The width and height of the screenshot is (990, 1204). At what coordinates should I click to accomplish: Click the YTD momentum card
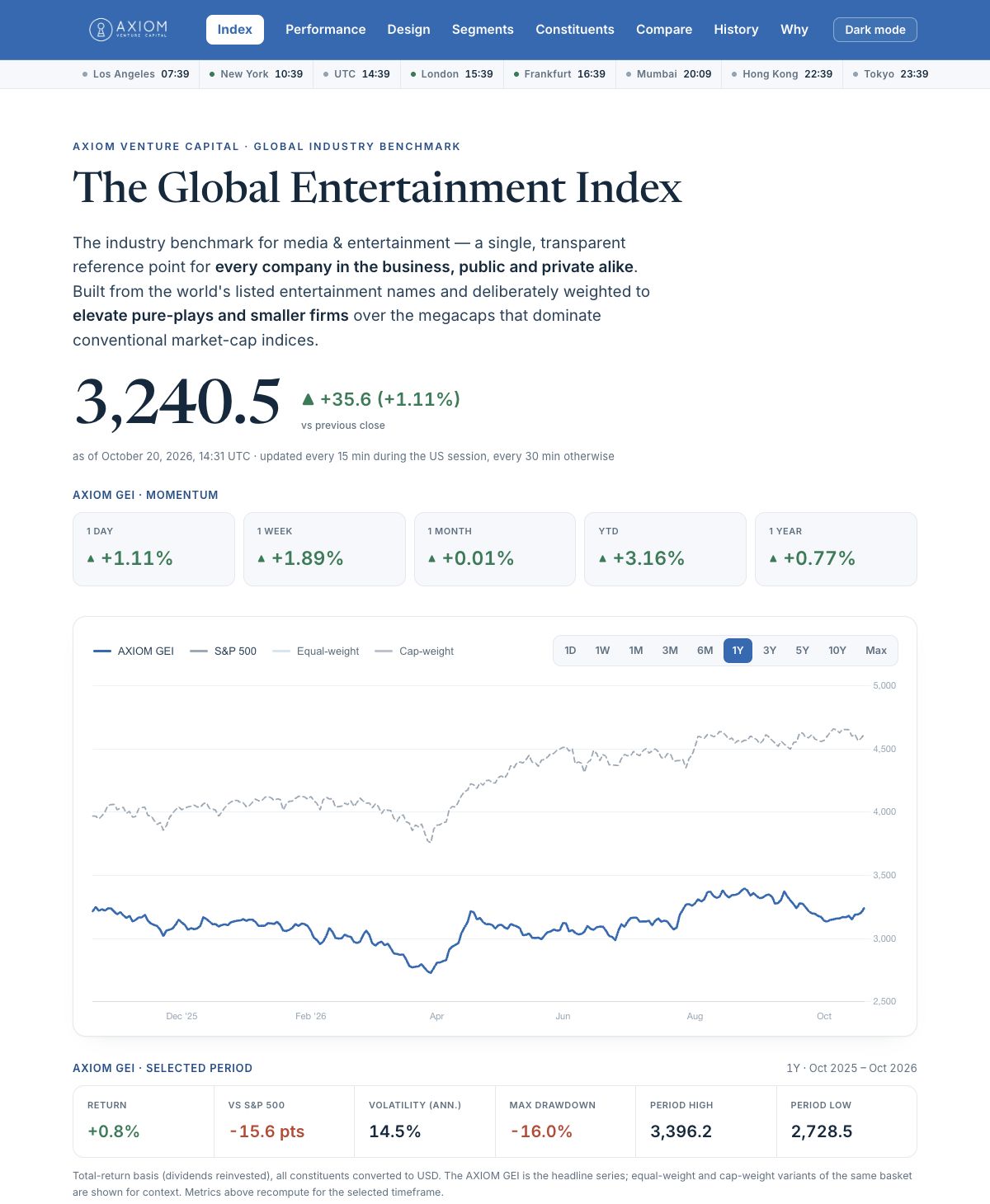coord(665,549)
